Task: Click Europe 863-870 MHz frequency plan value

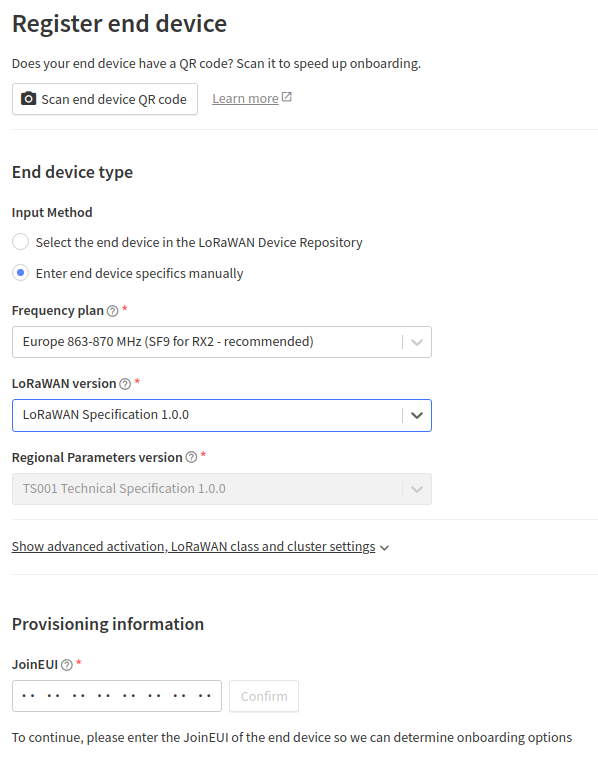Action: tap(168, 341)
